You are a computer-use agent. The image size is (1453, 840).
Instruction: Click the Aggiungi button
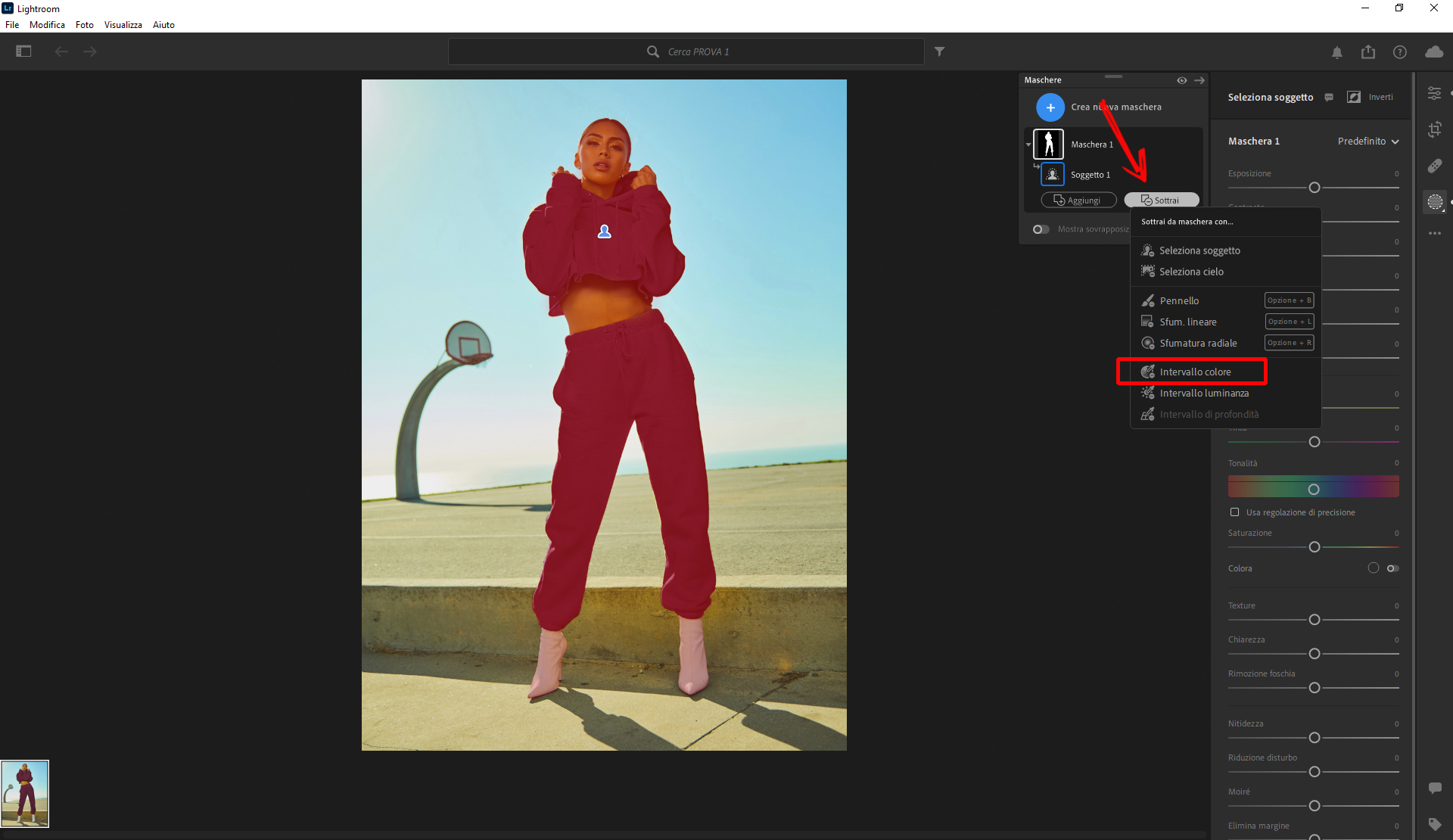pyautogui.click(x=1078, y=201)
